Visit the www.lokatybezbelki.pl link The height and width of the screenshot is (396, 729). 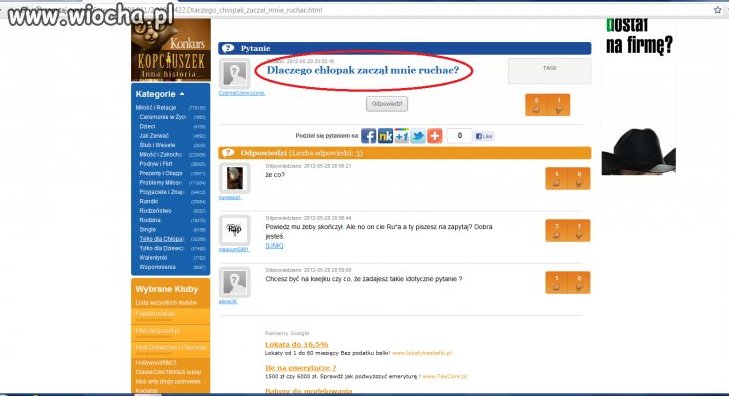tap(422, 353)
